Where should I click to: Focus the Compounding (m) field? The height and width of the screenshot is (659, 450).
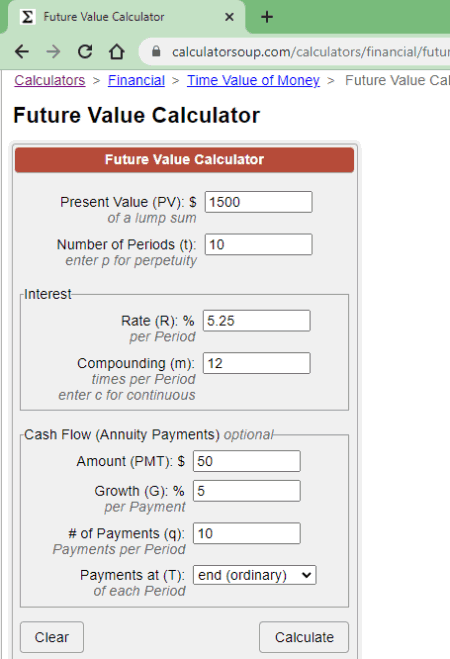(x=257, y=363)
